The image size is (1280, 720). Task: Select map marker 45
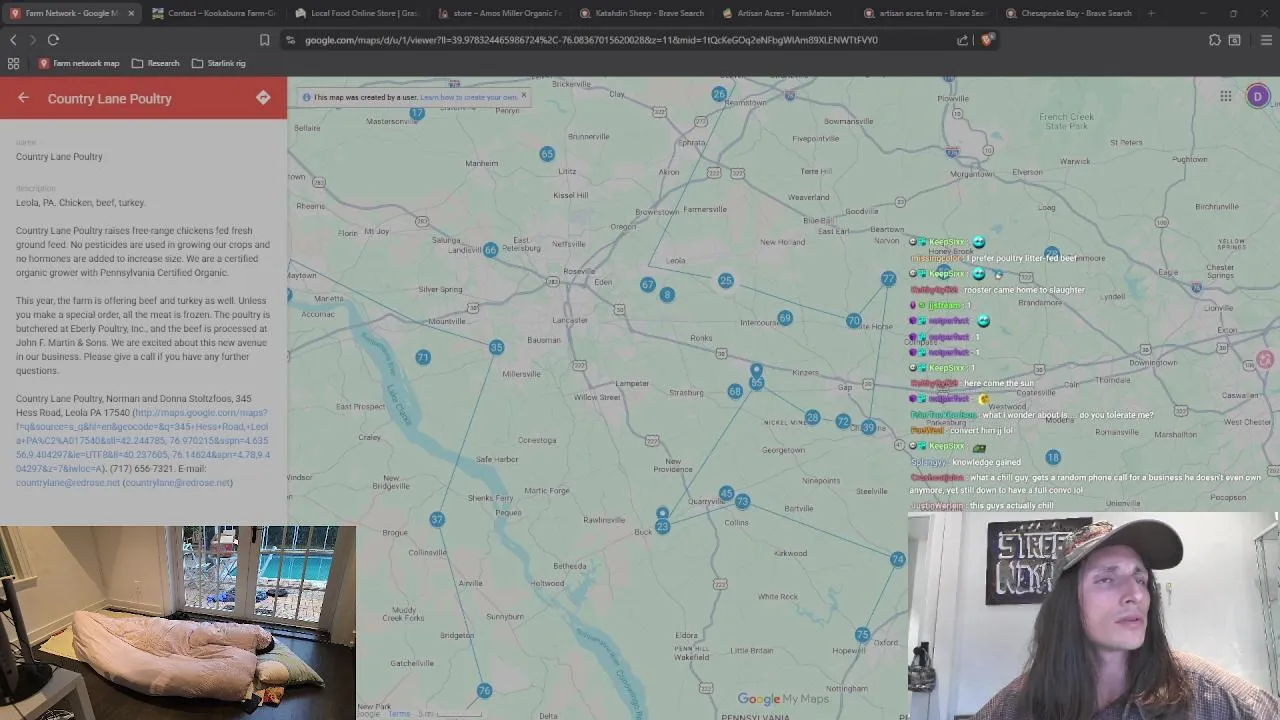pos(727,494)
